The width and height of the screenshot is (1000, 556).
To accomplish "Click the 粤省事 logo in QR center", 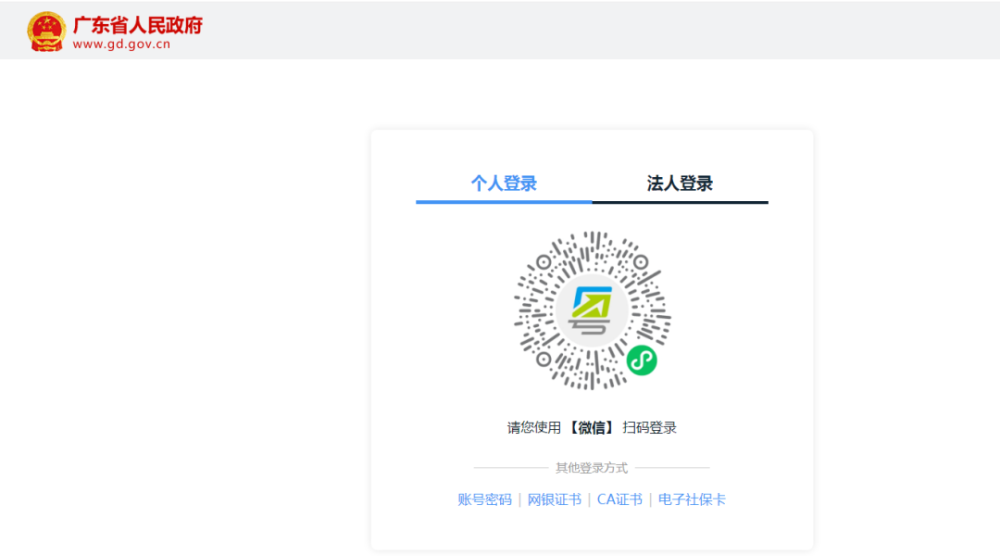I will pyautogui.click(x=592, y=311).
